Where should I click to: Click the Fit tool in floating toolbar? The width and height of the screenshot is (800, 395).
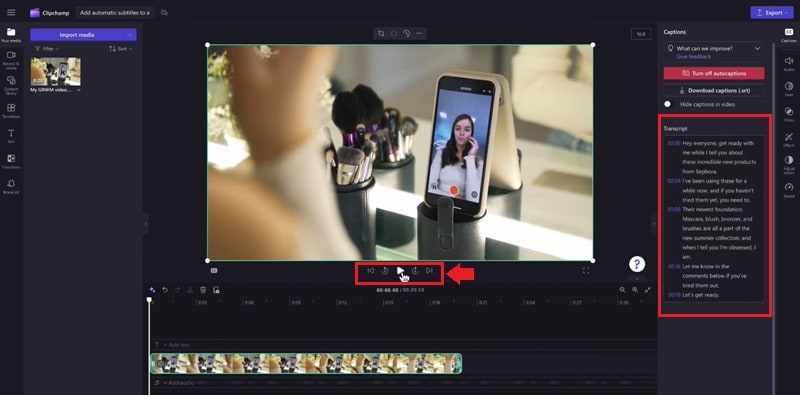(x=394, y=34)
